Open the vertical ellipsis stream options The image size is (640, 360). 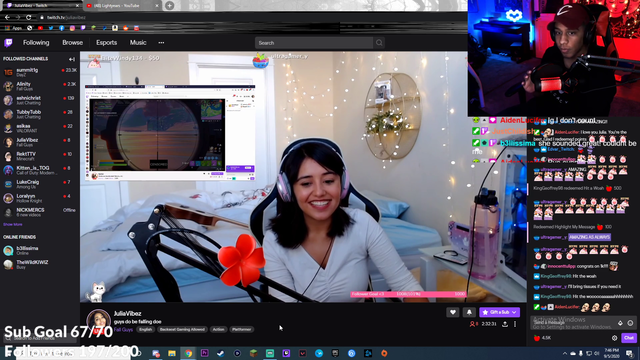point(515,324)
